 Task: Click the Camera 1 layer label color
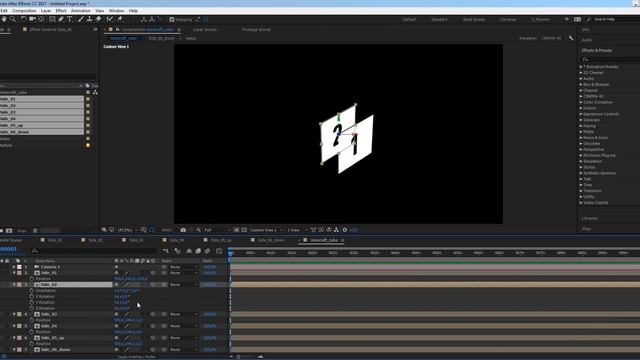click(x=19, y=267)
